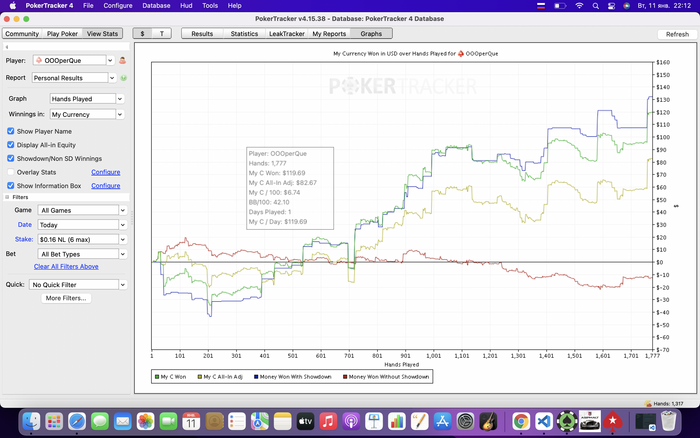Open the Community tab
700x438 pixels.
click(x=22, y=33)
